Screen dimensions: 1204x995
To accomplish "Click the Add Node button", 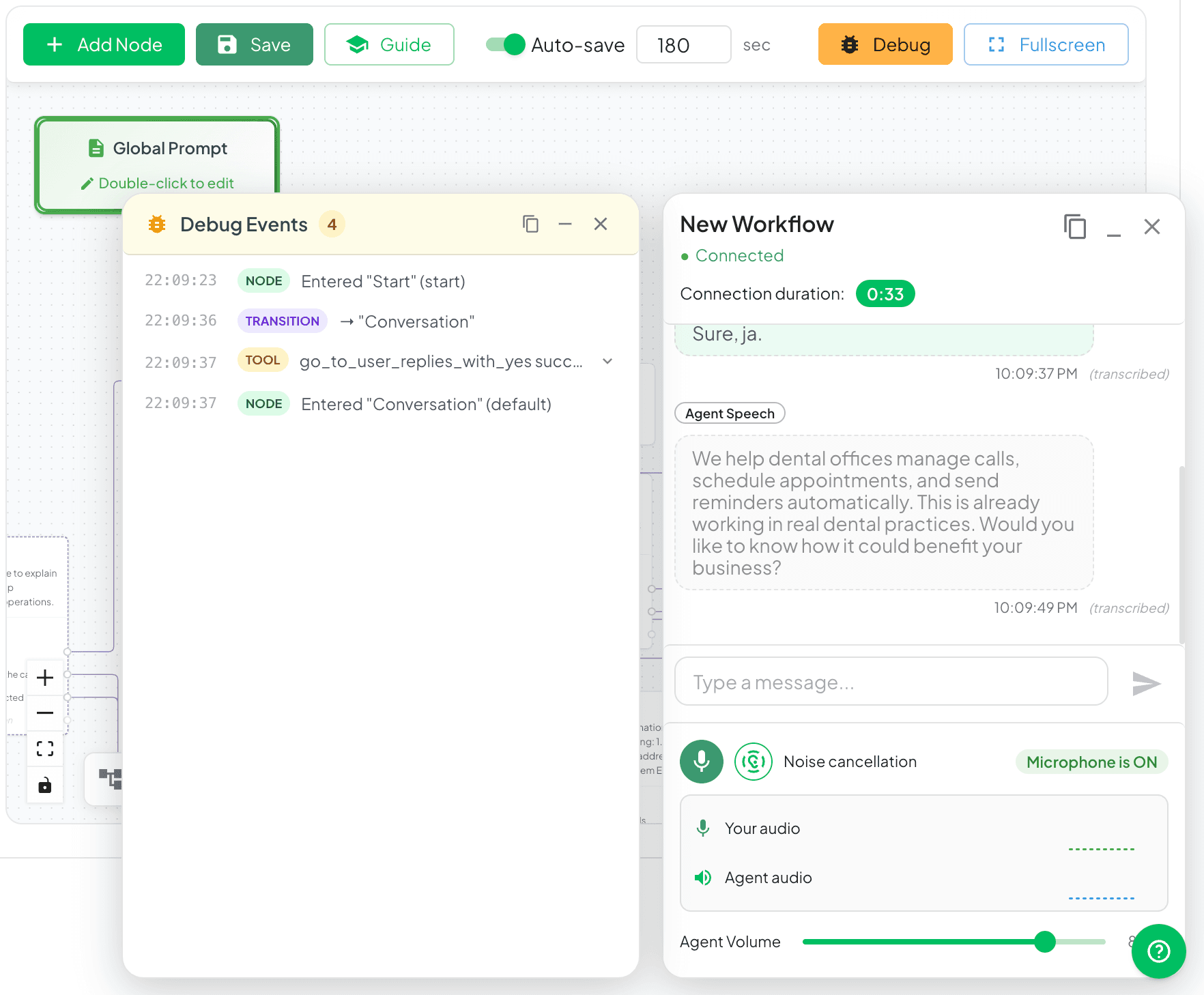I will coord(104,44).
